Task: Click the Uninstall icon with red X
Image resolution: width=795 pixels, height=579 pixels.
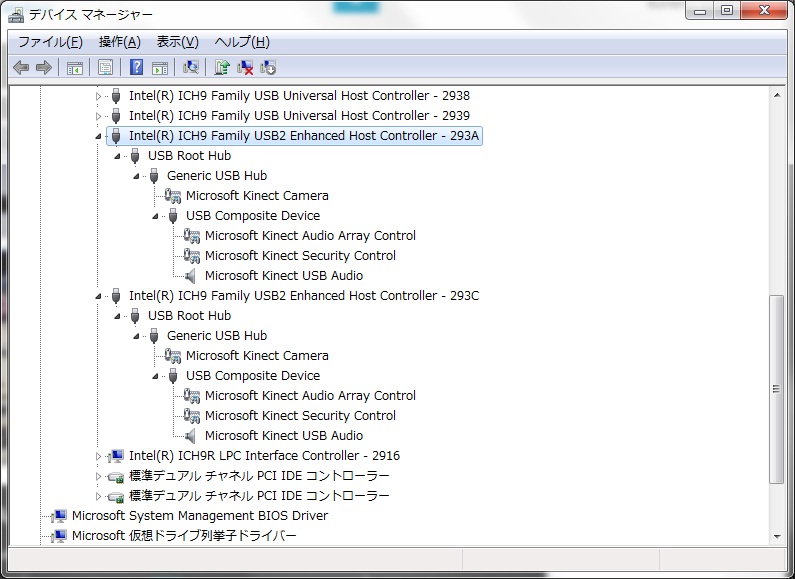Action: point(245,67)
